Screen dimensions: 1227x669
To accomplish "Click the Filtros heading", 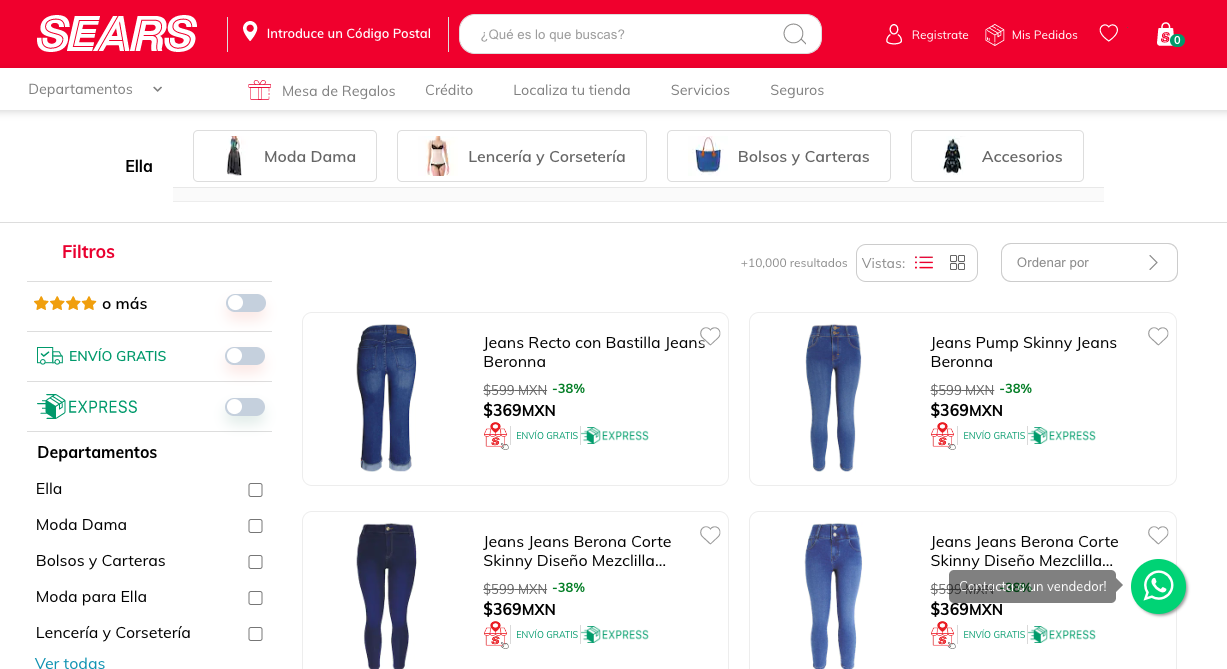I will click(88, 252).
